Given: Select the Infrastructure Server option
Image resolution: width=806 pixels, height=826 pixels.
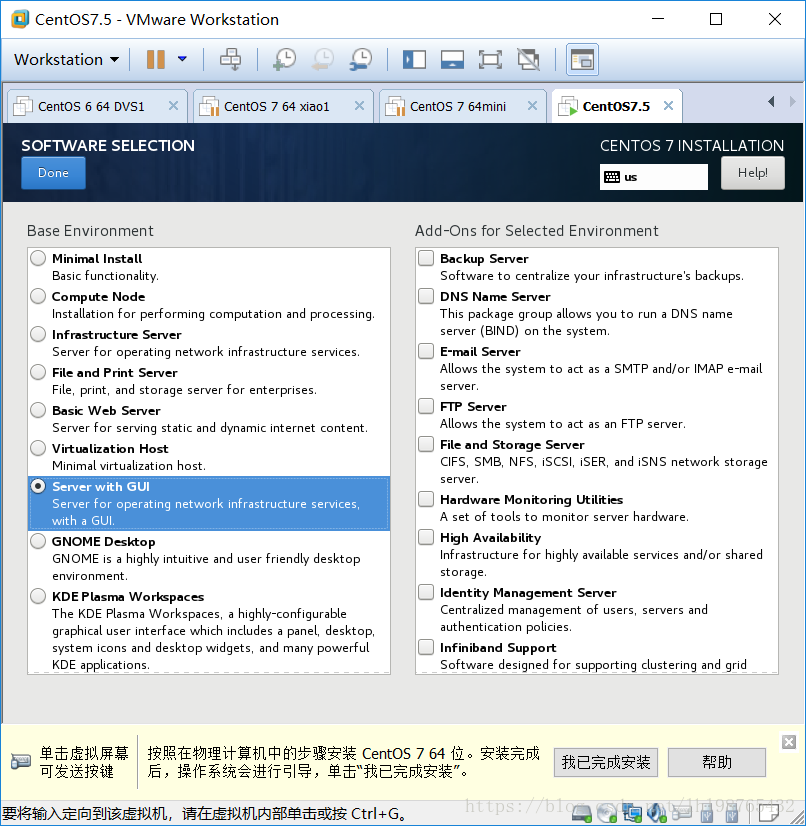Looking at the screenshot, I should click(38, 335).
